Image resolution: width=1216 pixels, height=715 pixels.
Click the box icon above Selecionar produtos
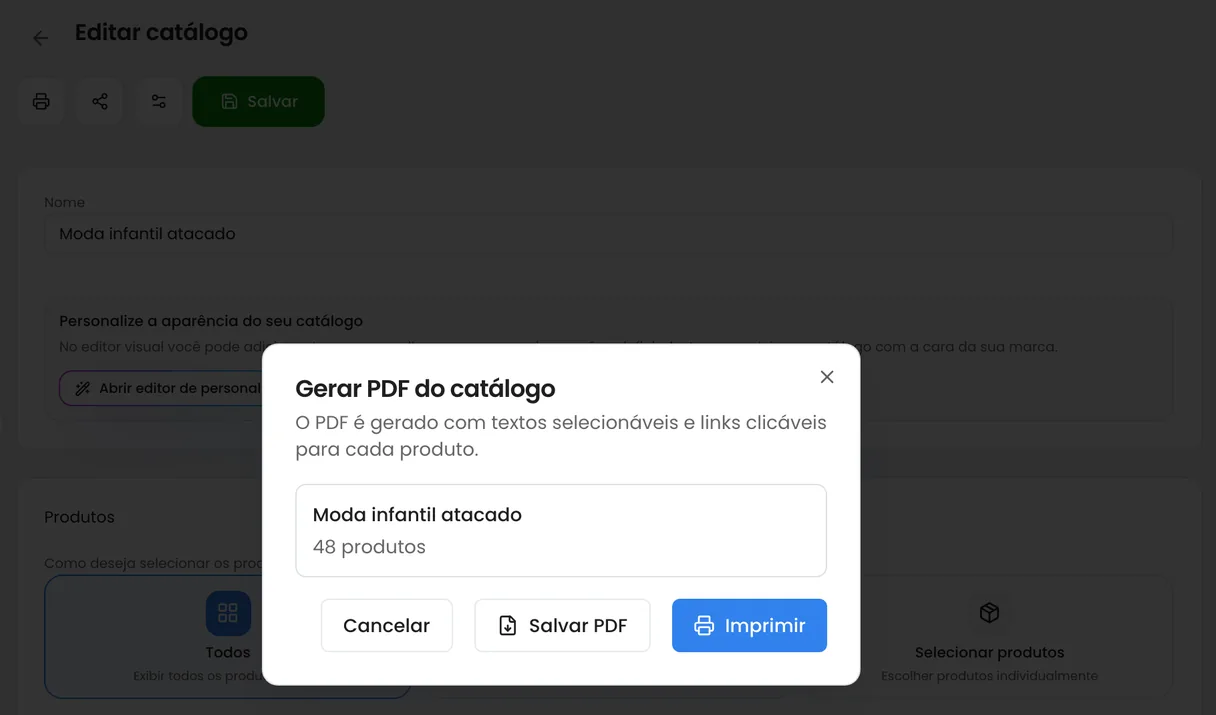tap(989, 613)
